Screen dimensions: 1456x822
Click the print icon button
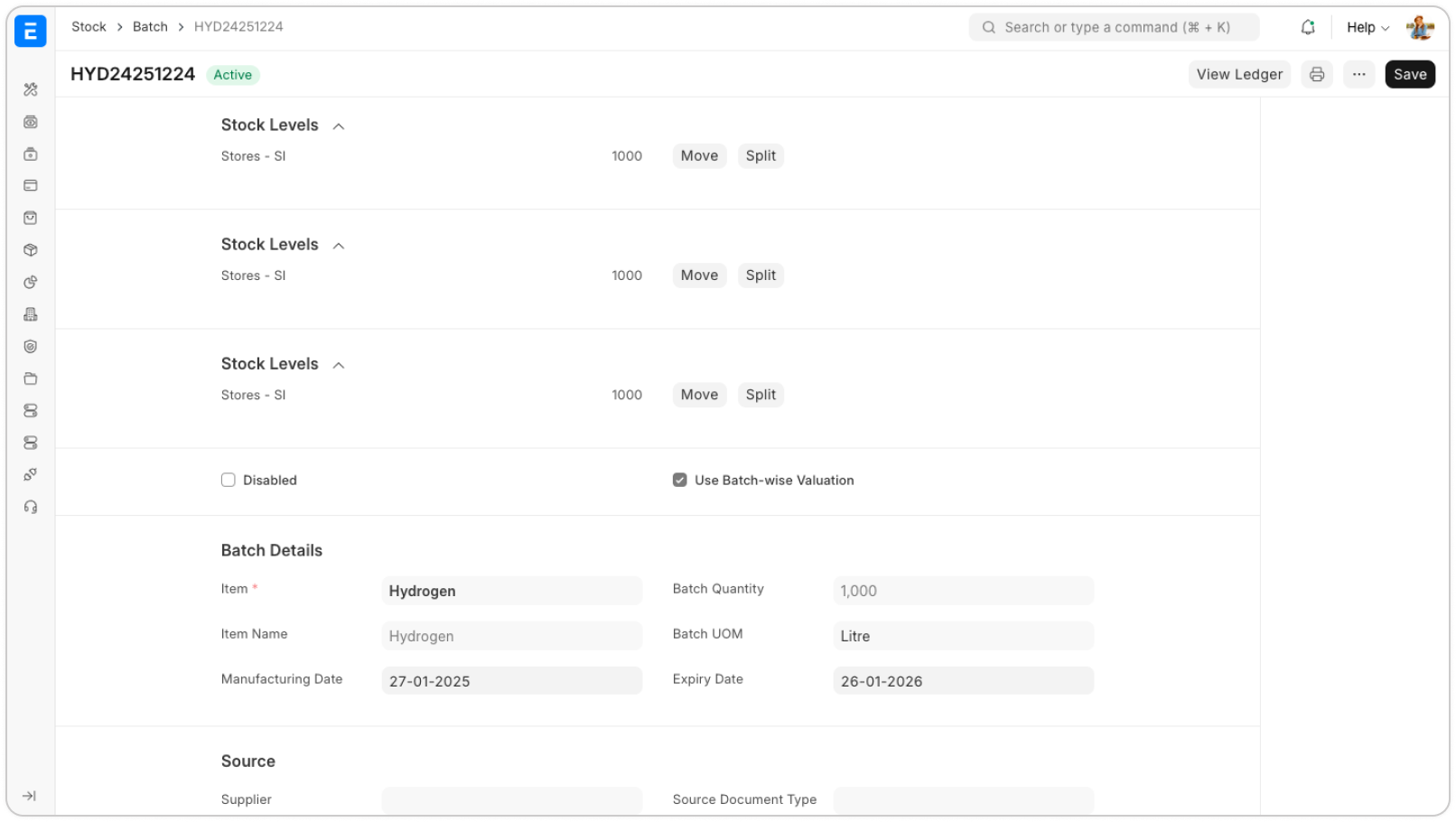[1317, 74]
